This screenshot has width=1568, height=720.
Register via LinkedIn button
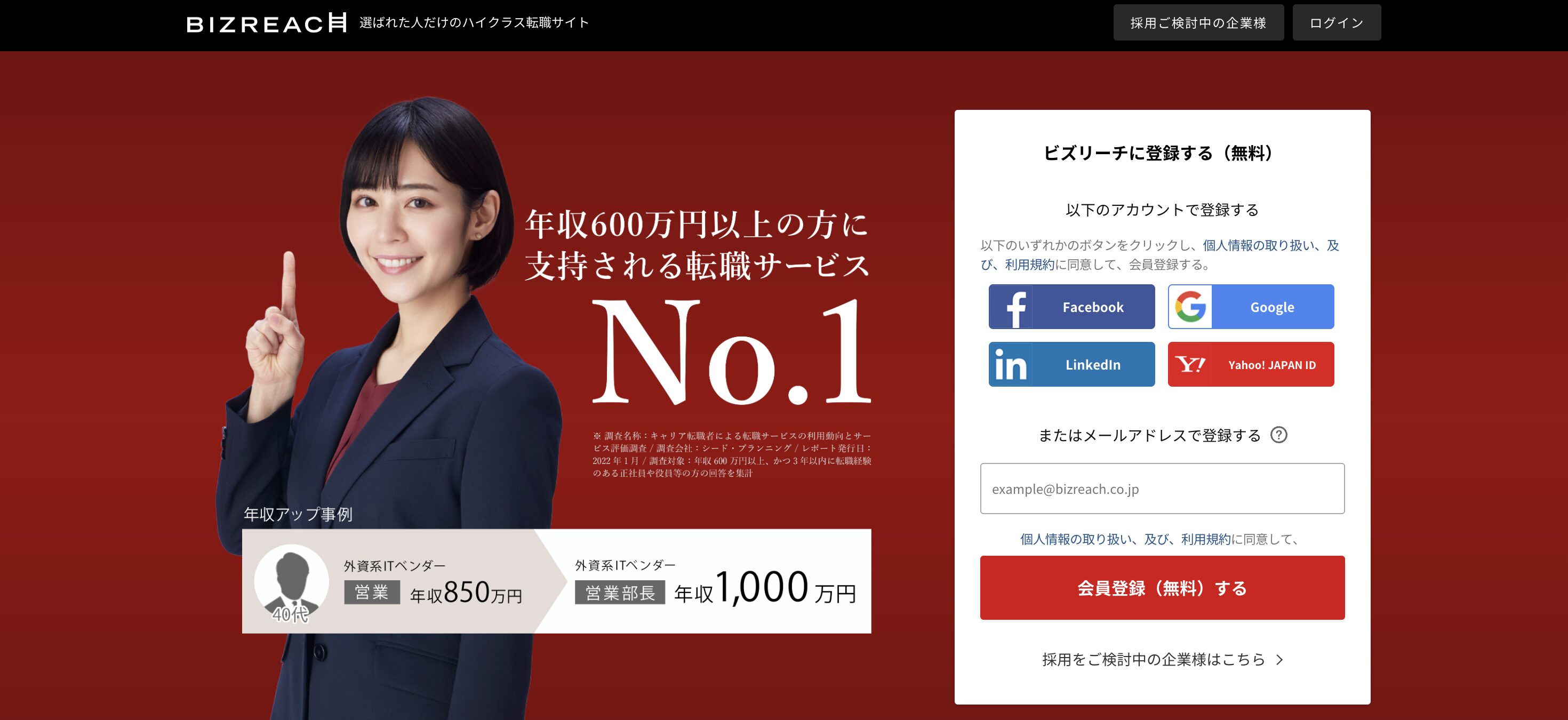1071,365
